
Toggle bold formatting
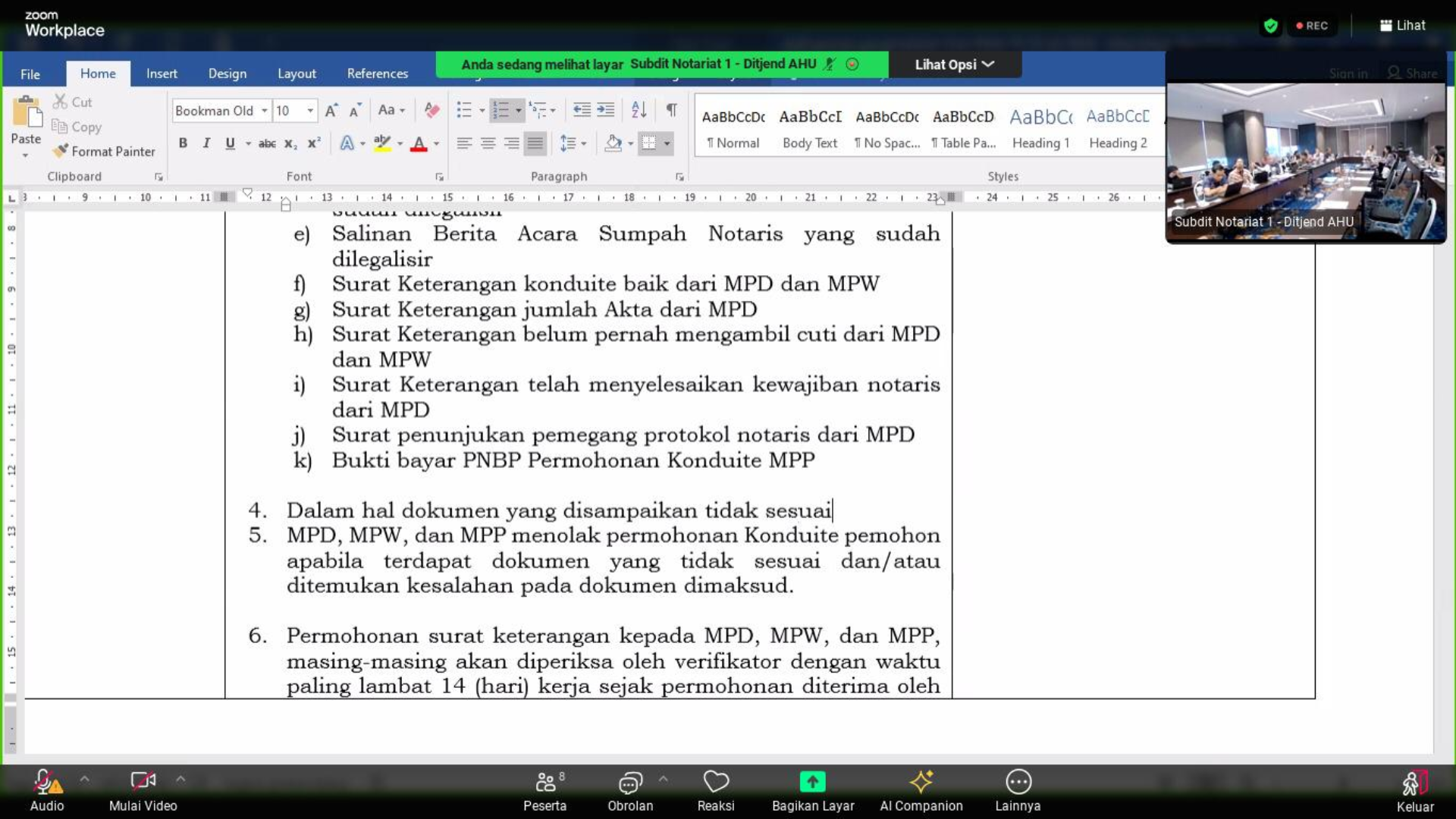183,143
